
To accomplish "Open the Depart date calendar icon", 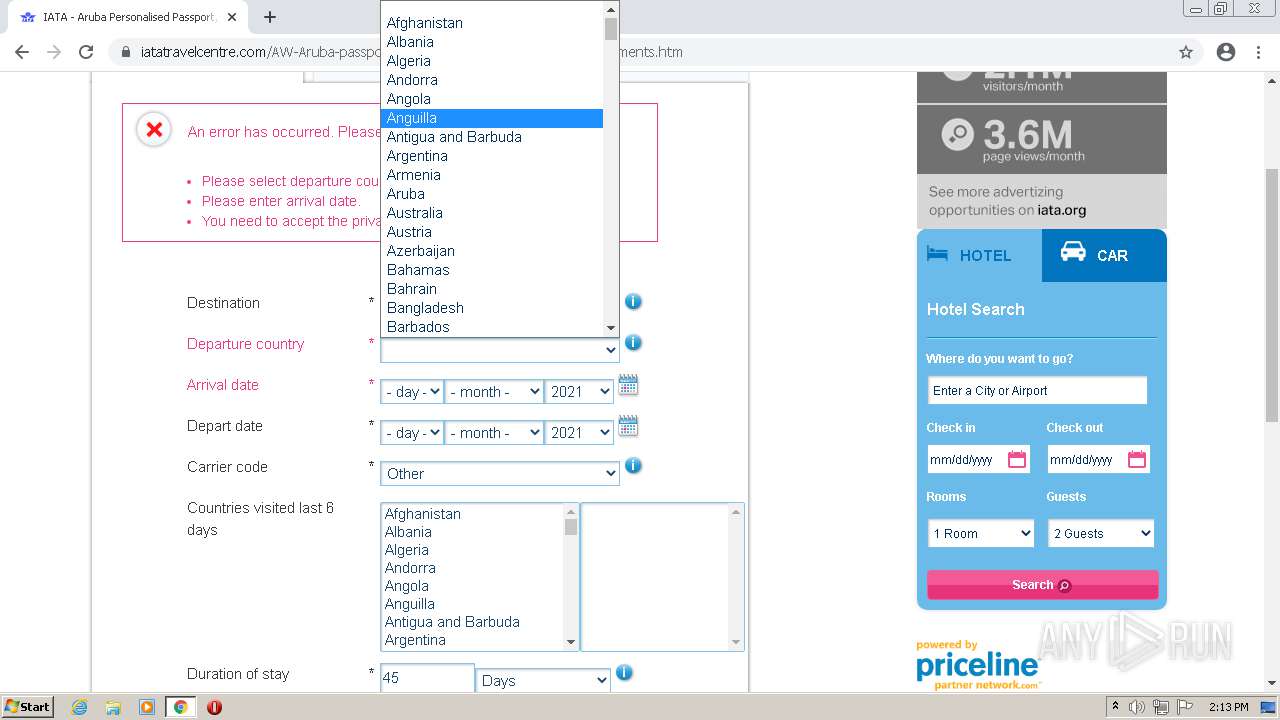I will coord(628,426).
